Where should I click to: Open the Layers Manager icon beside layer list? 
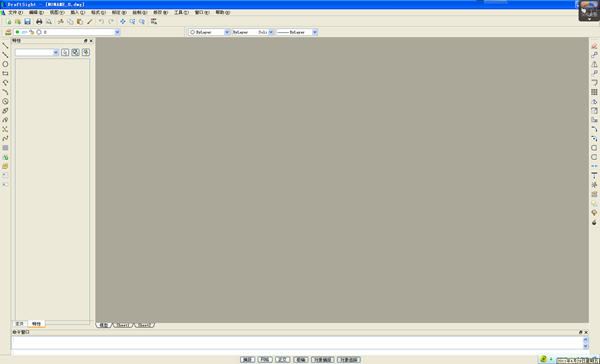(x=8, y=33)
